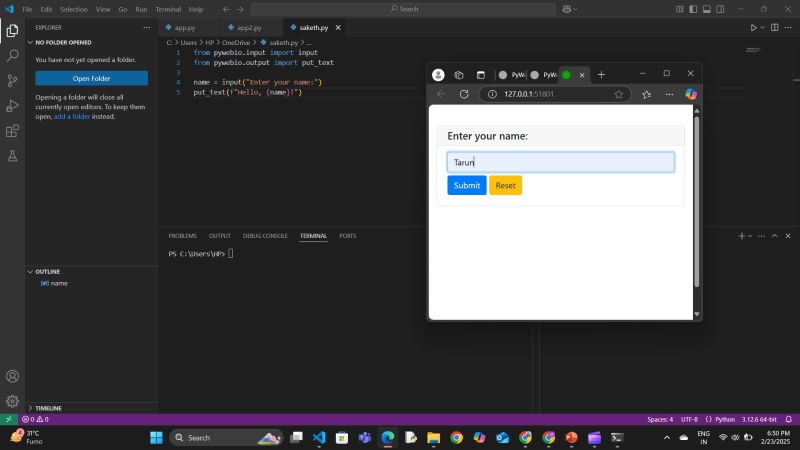Open the run button dropdown arrow
This screenshot has height=450, width=800.
(x=762, y=28)
